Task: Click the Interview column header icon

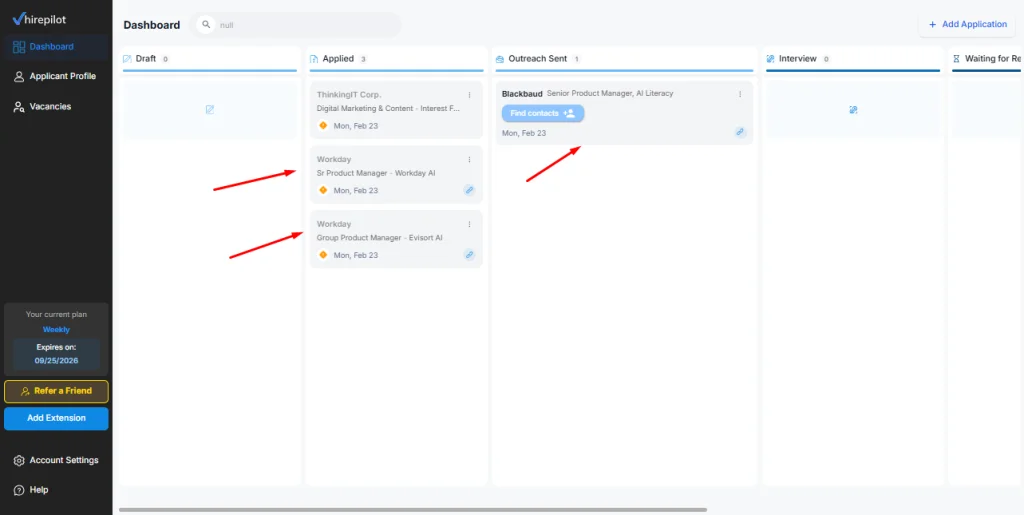Action: click(x=771, y=59)
